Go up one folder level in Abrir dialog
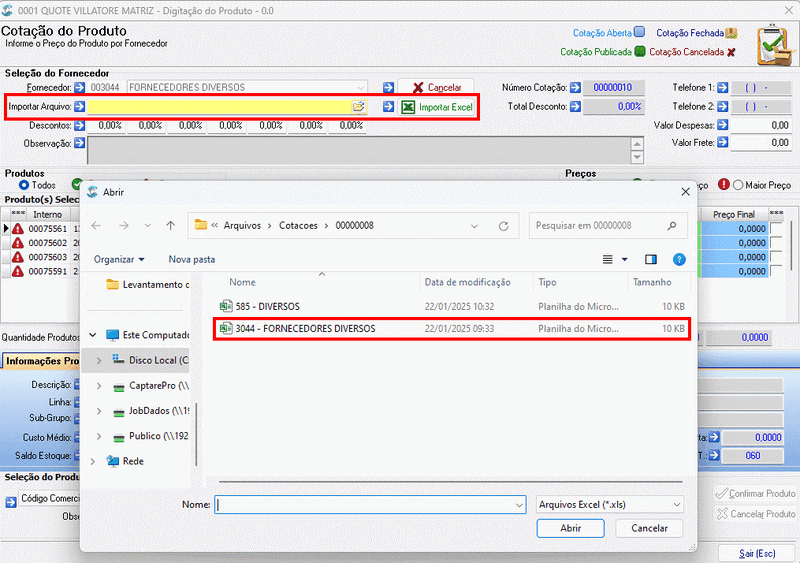The height and width of the screenshot is (563, 800). (x=170, y=225)
